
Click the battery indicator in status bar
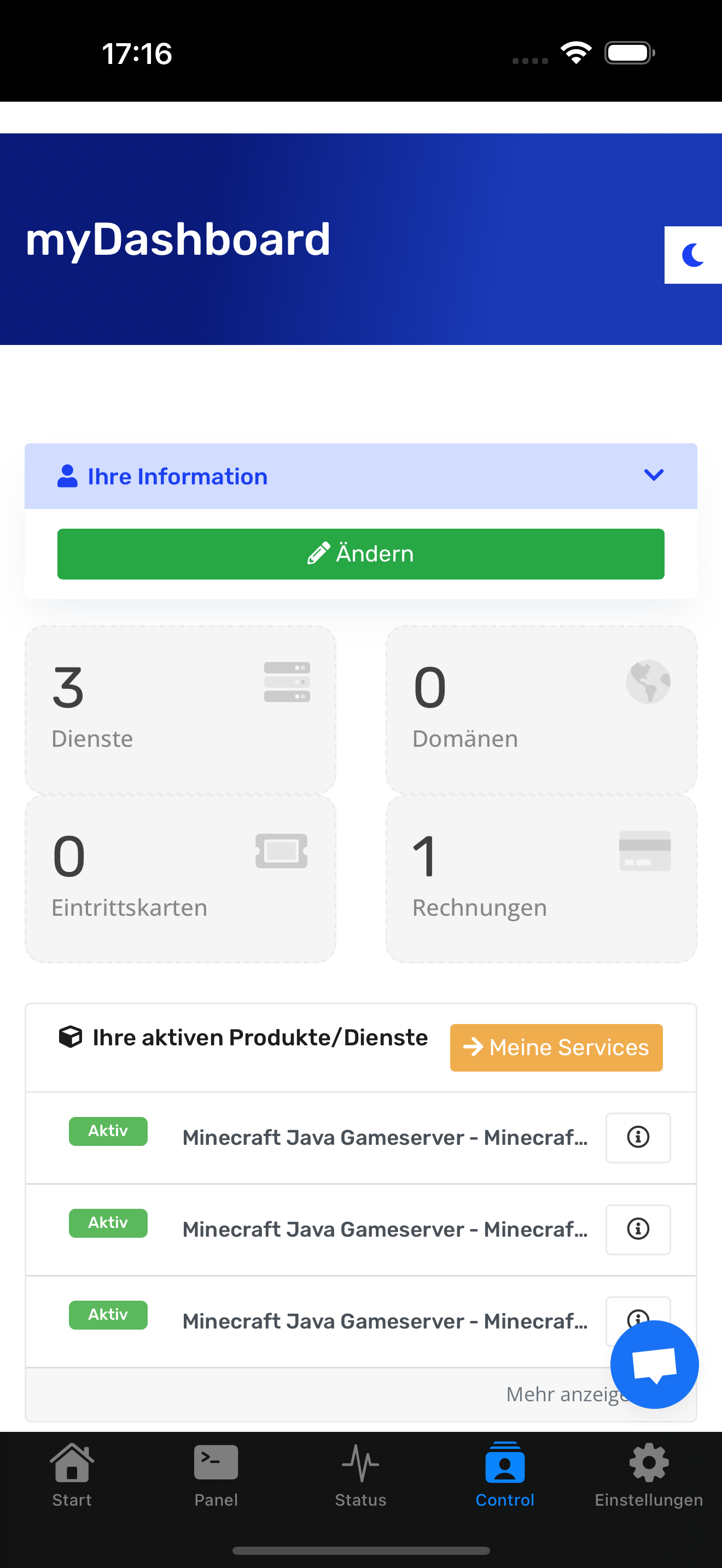point(630,53)
